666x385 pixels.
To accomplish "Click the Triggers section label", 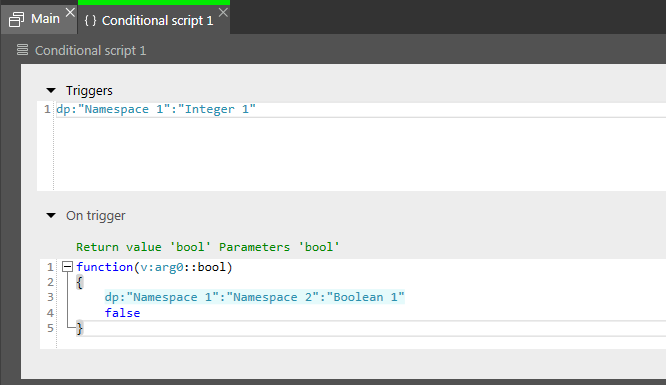I will 89,91.
